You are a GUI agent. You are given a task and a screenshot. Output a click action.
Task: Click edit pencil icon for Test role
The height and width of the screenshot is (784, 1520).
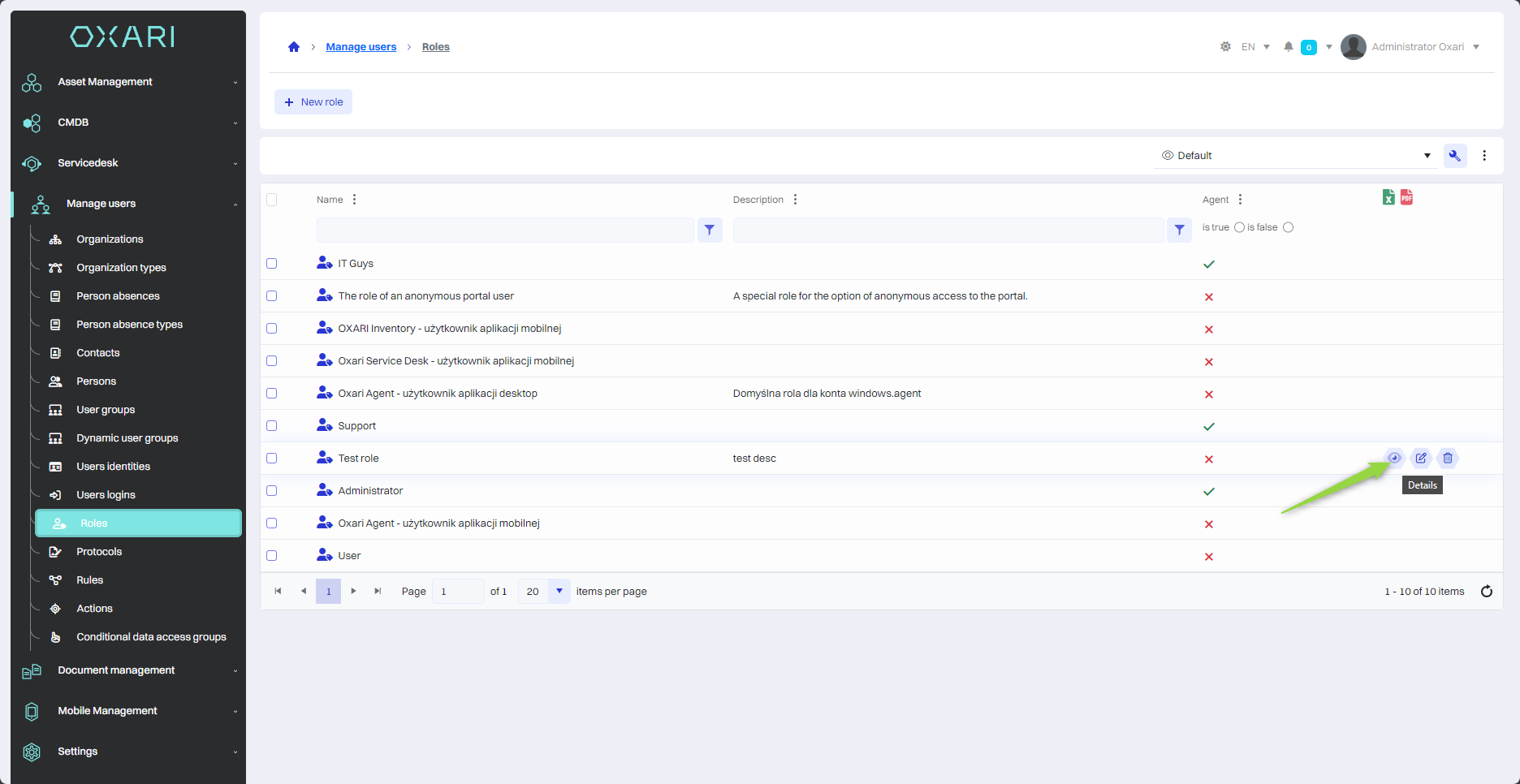pos(1421,458)
